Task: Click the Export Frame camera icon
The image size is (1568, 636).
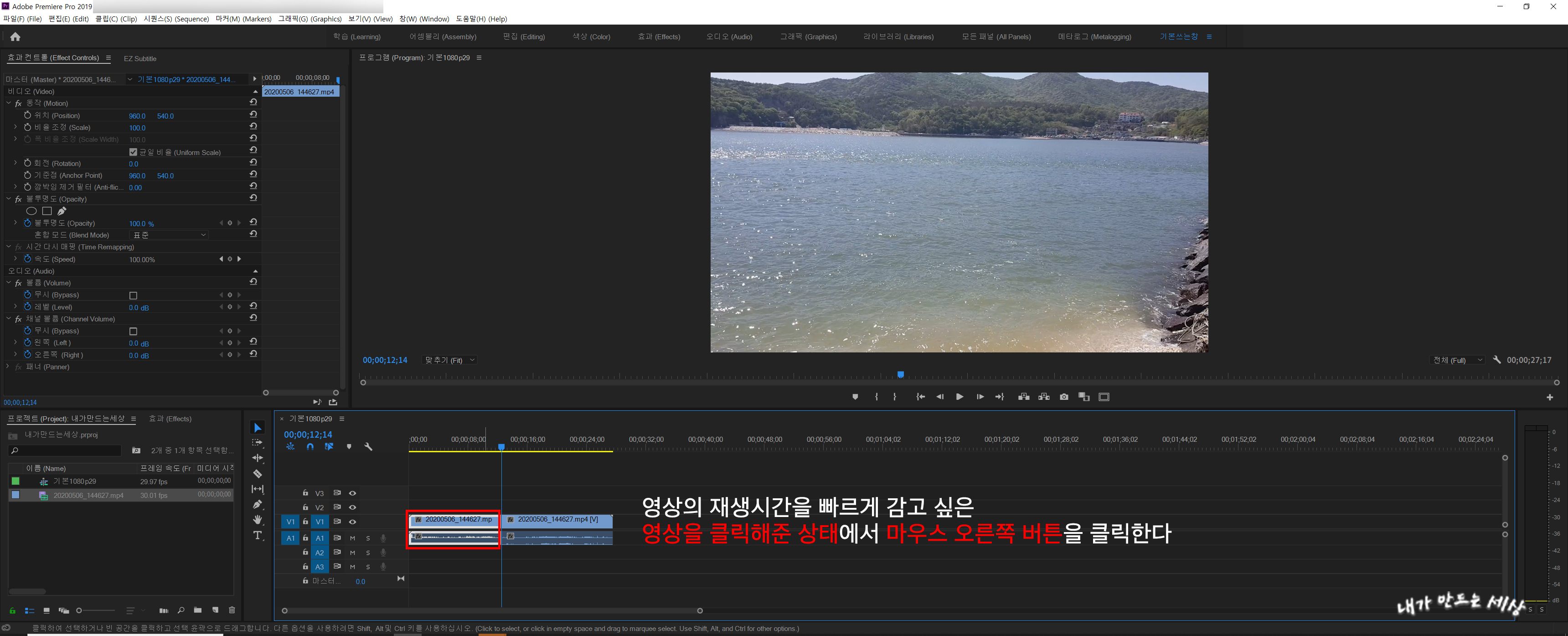Action: tap(1063, 397)
